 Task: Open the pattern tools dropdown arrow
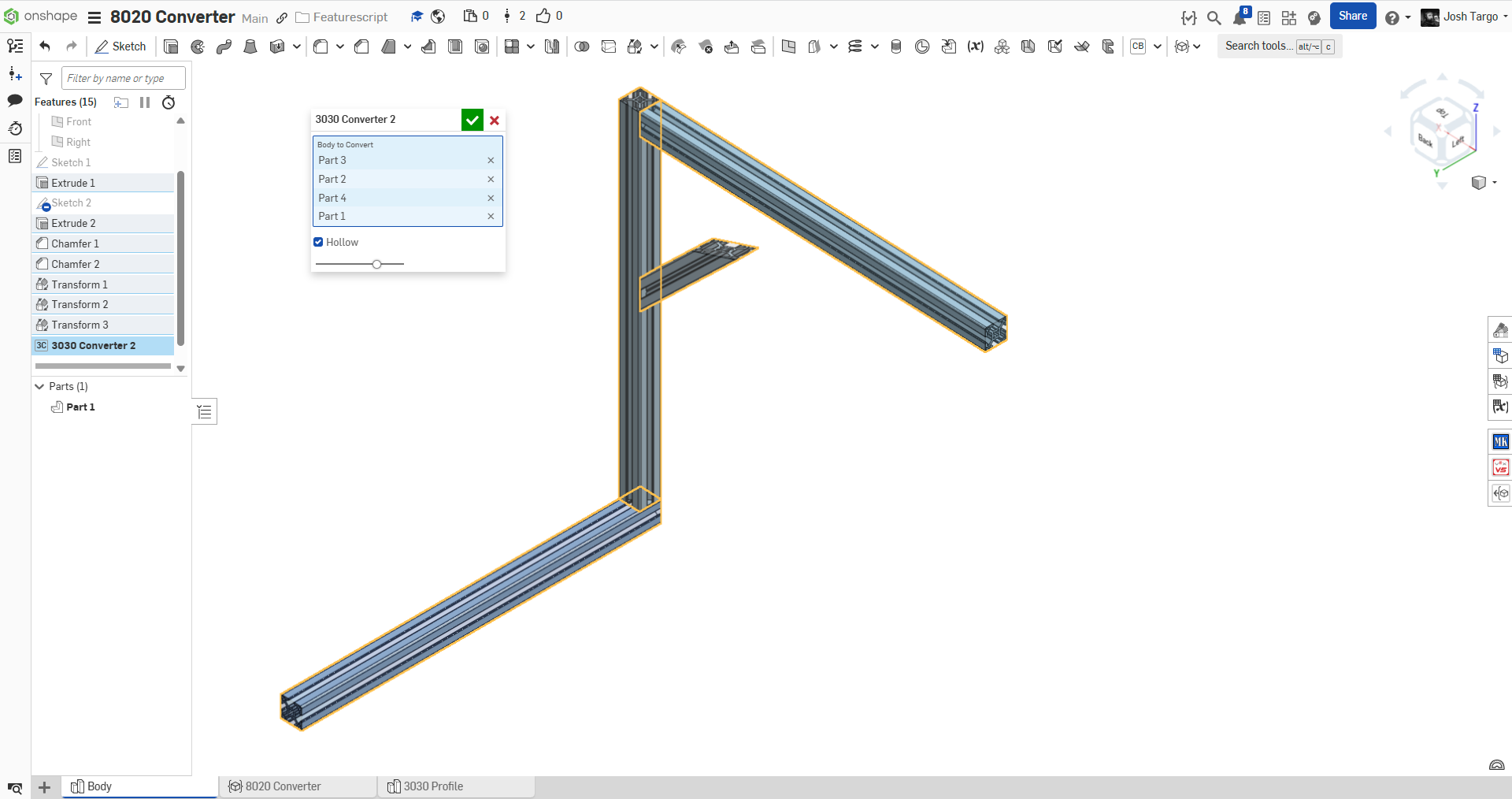(x=531, y=46)
